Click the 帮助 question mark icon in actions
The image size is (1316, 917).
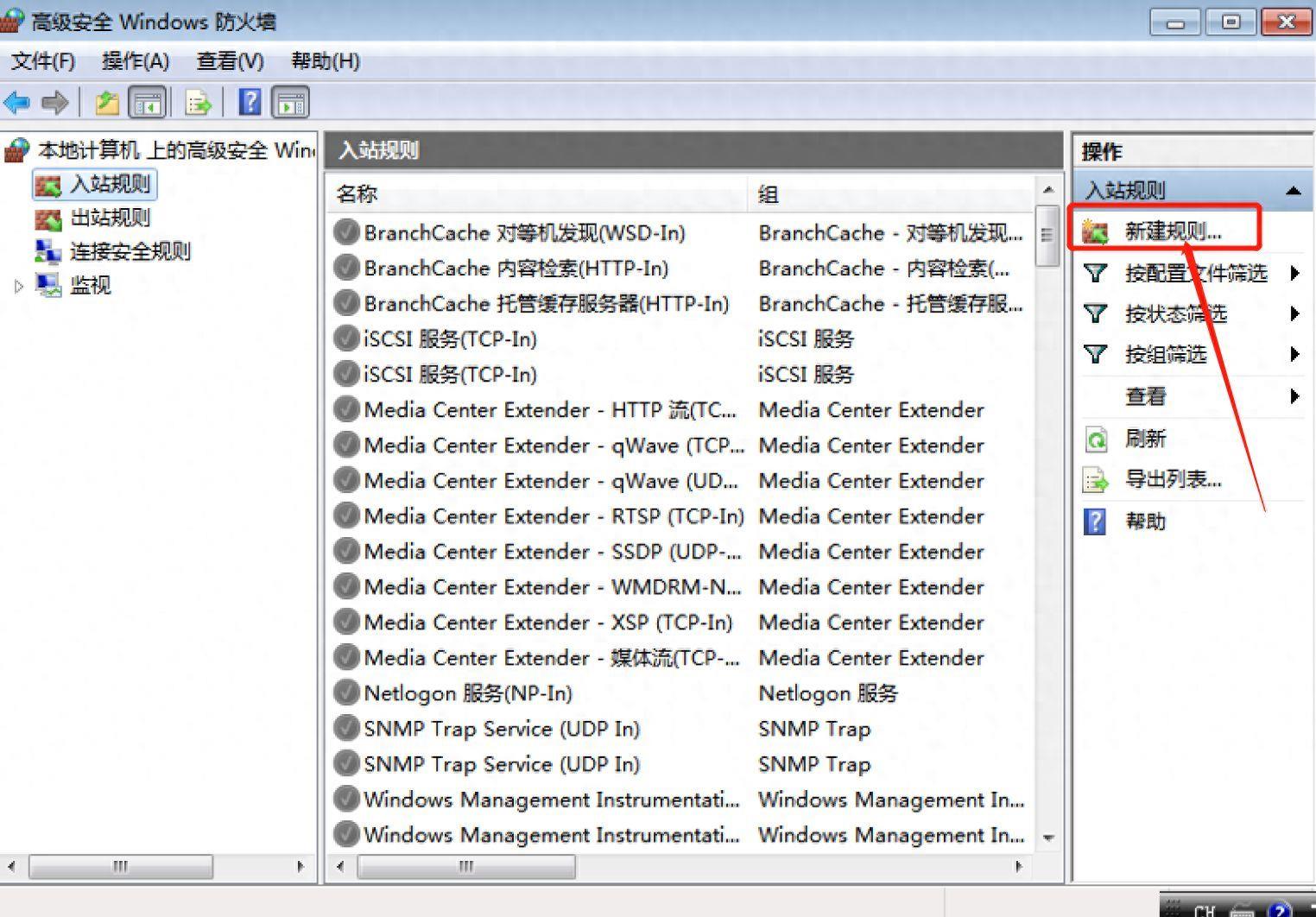(x=1095, y=522)
